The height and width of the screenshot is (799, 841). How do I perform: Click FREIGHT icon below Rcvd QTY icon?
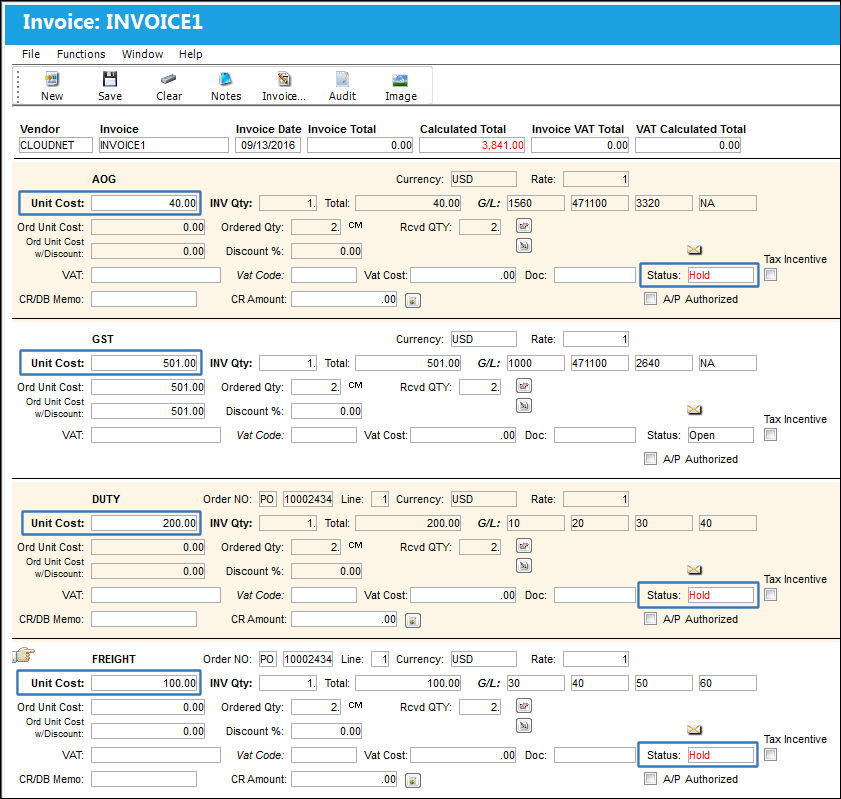point(524,726)
